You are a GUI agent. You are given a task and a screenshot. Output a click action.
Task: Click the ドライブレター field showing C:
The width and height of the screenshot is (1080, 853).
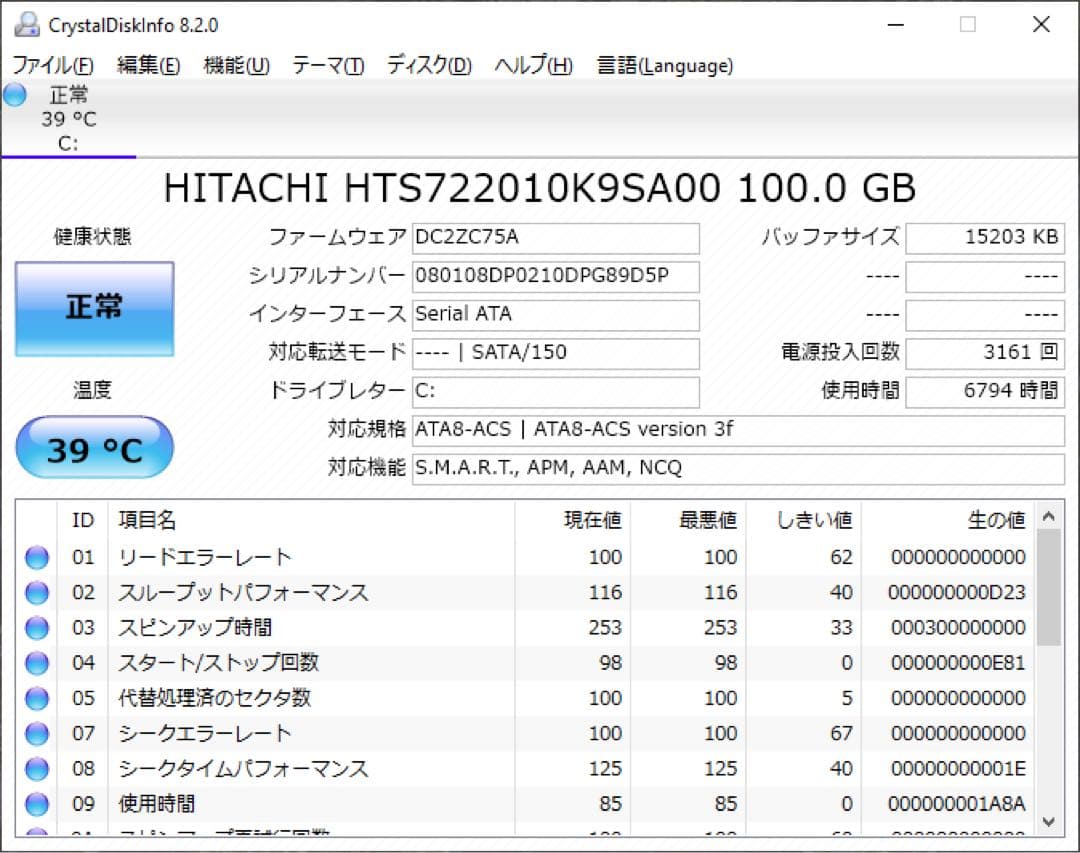click(x=556, y=392)
